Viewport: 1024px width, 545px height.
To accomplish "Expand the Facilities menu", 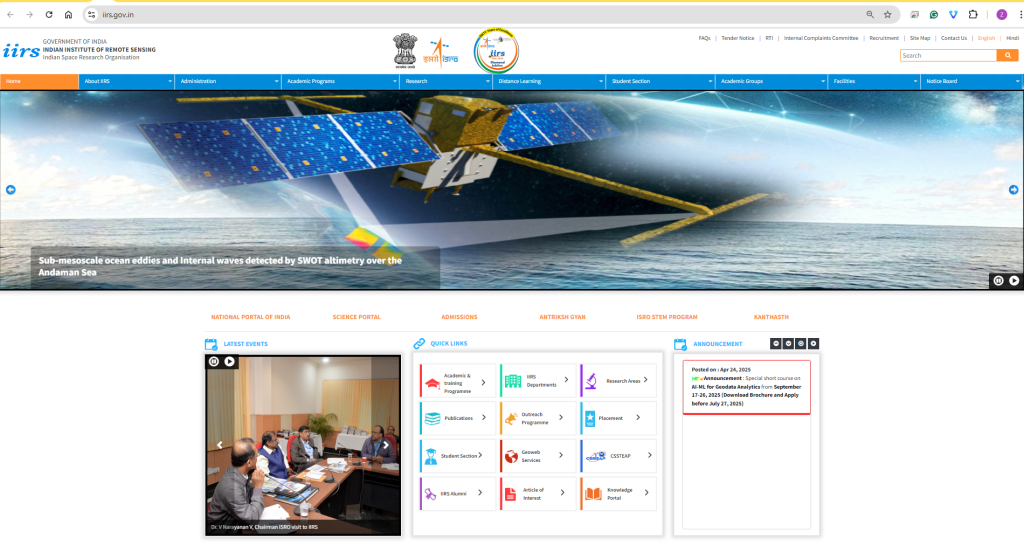I will pos(874,82).
